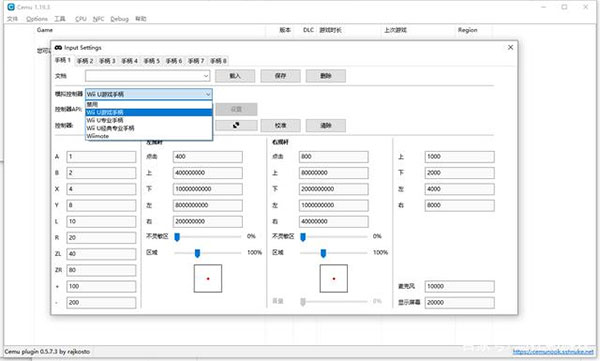Click left stick 不灵敏区 deadzone slider
The height and width of the screenshot is (361, 600).
tap(208, 237)
